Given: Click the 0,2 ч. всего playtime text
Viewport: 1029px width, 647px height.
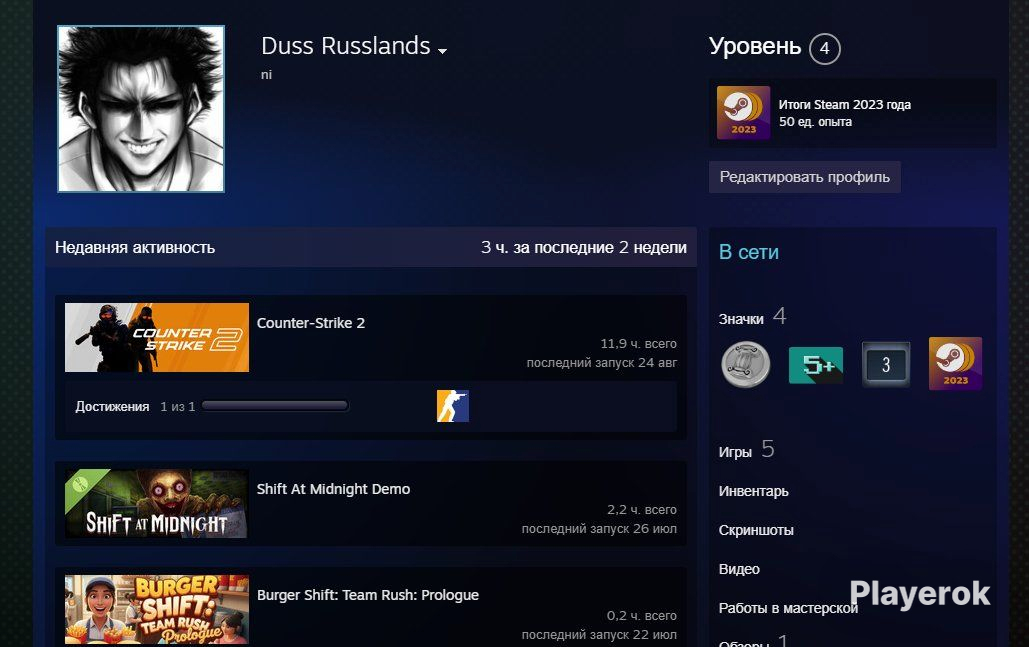Looking at the screenshot, I should [642, 616].
